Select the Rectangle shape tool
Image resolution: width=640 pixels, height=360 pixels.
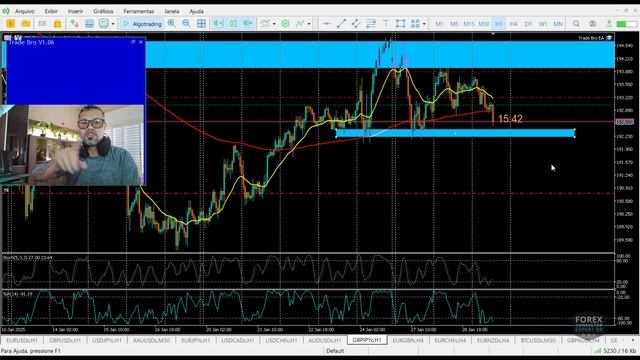tap(400, 24)
